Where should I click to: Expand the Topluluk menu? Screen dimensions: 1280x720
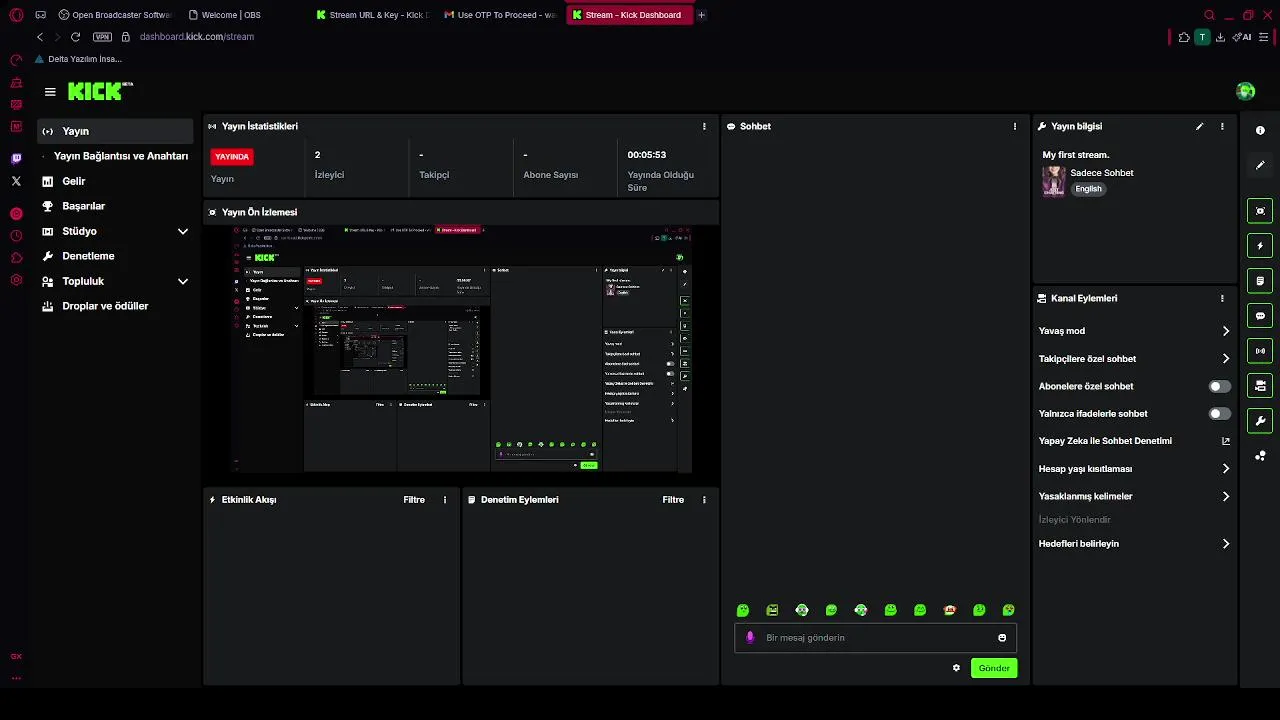(115, 281)
